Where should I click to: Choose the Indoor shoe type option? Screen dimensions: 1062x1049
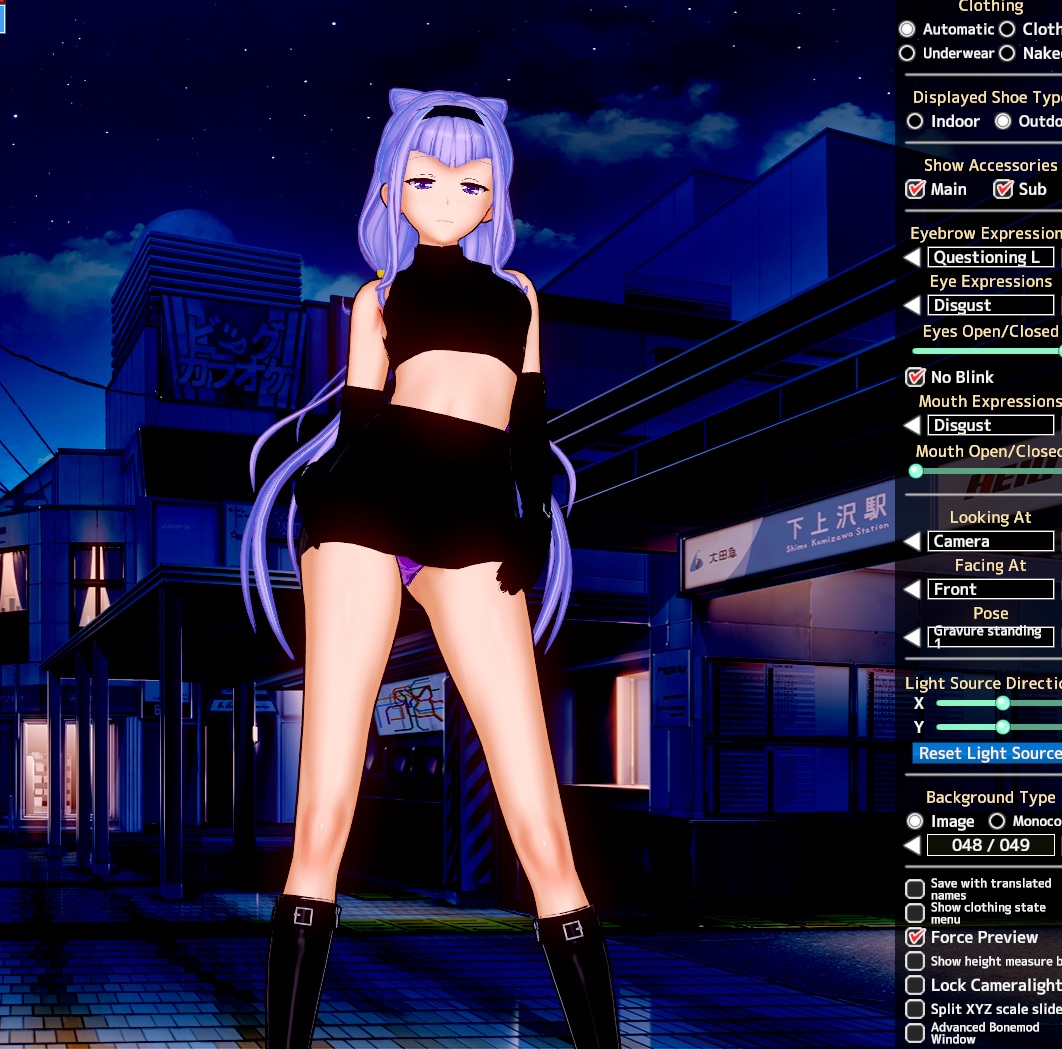click(x=915, y=121)
